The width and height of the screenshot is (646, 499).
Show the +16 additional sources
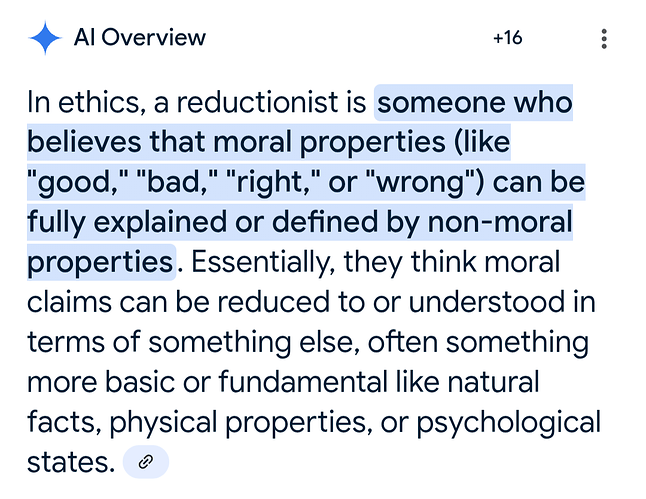(508, 38)
